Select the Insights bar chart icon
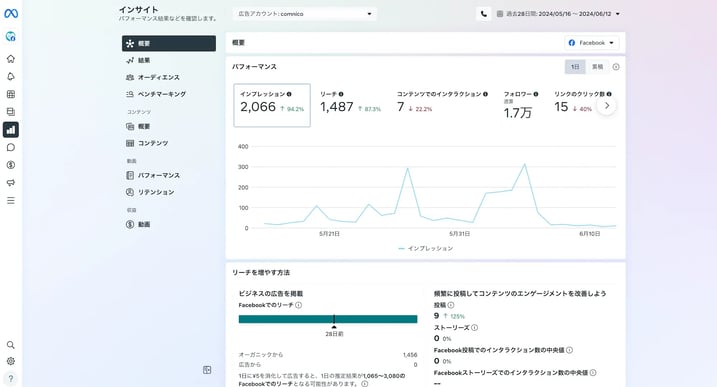This screenshot has height=387, width=717. point(11,129)
